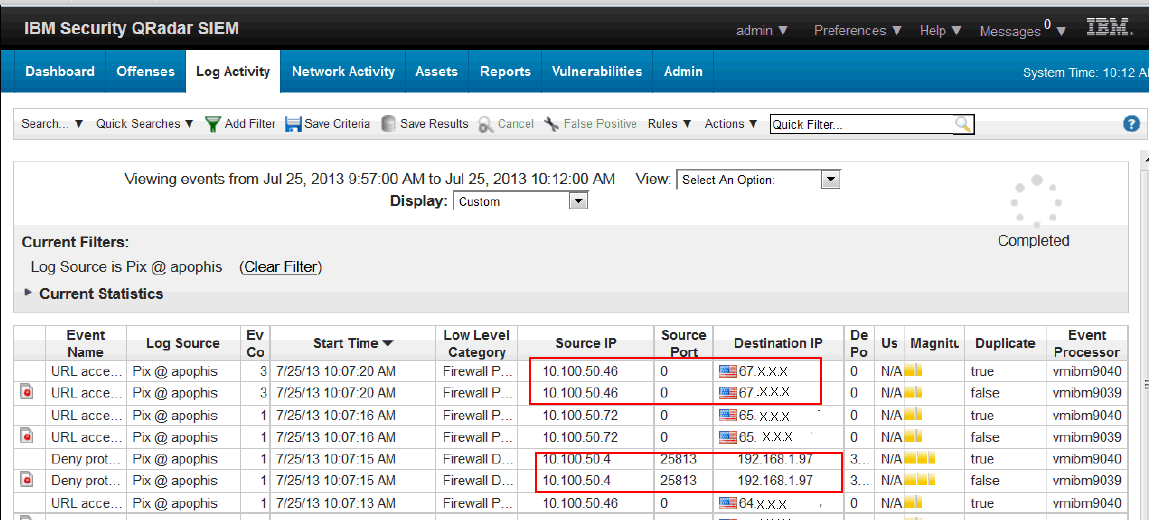Viewport: 1149px width, 520px height.
Task: Click the False Positive wrench icon
Action: [x=552, y=124]
